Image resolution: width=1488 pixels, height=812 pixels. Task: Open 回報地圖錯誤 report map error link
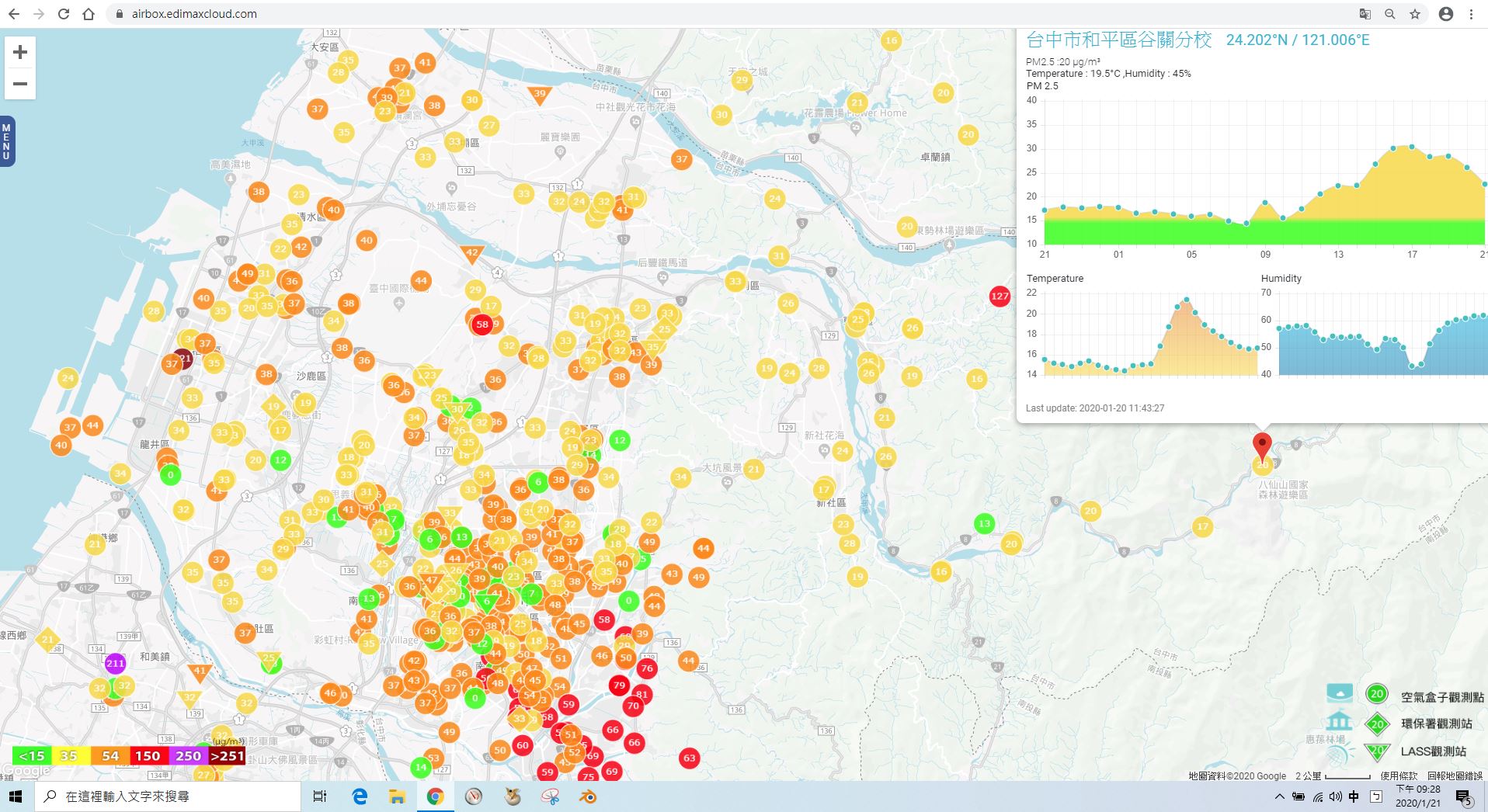click(x=1455, y=776)
